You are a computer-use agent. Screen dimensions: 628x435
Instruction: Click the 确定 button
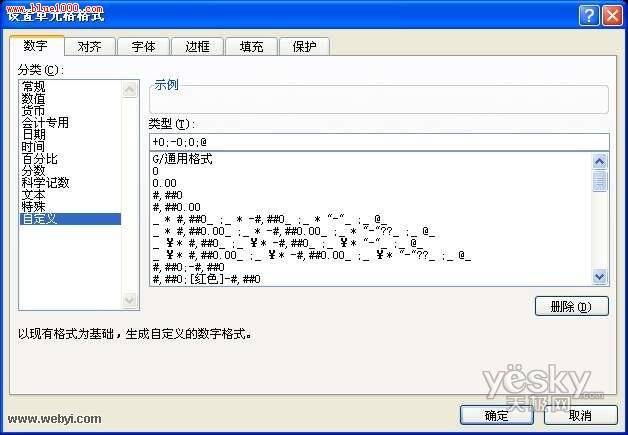tap(497, 415)
